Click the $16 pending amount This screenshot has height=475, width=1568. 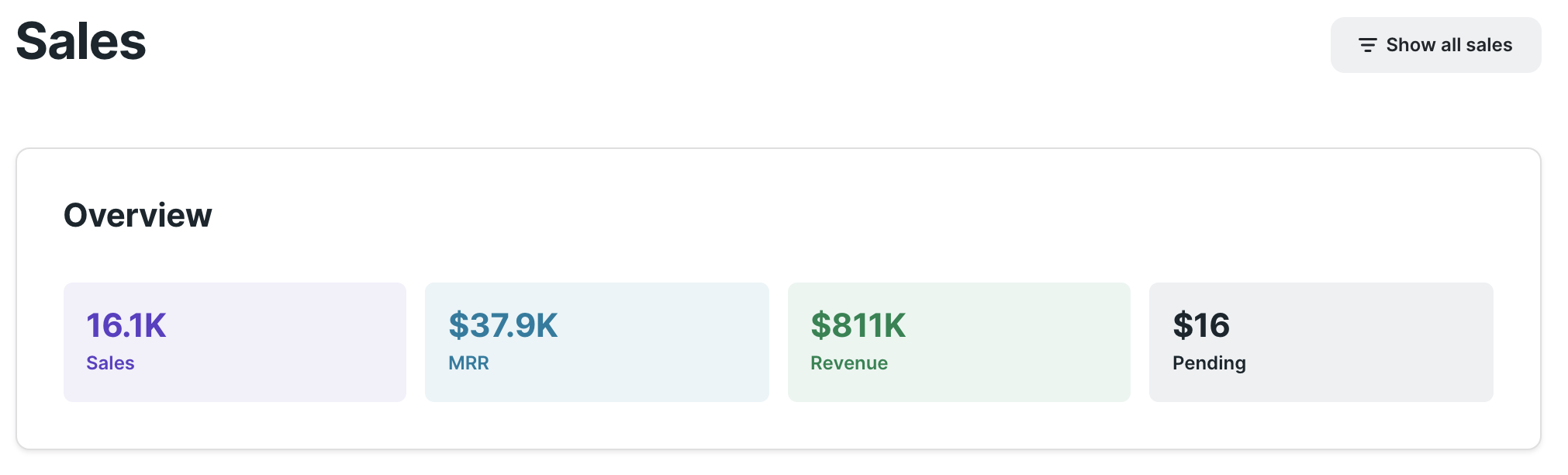(1201, 325)
